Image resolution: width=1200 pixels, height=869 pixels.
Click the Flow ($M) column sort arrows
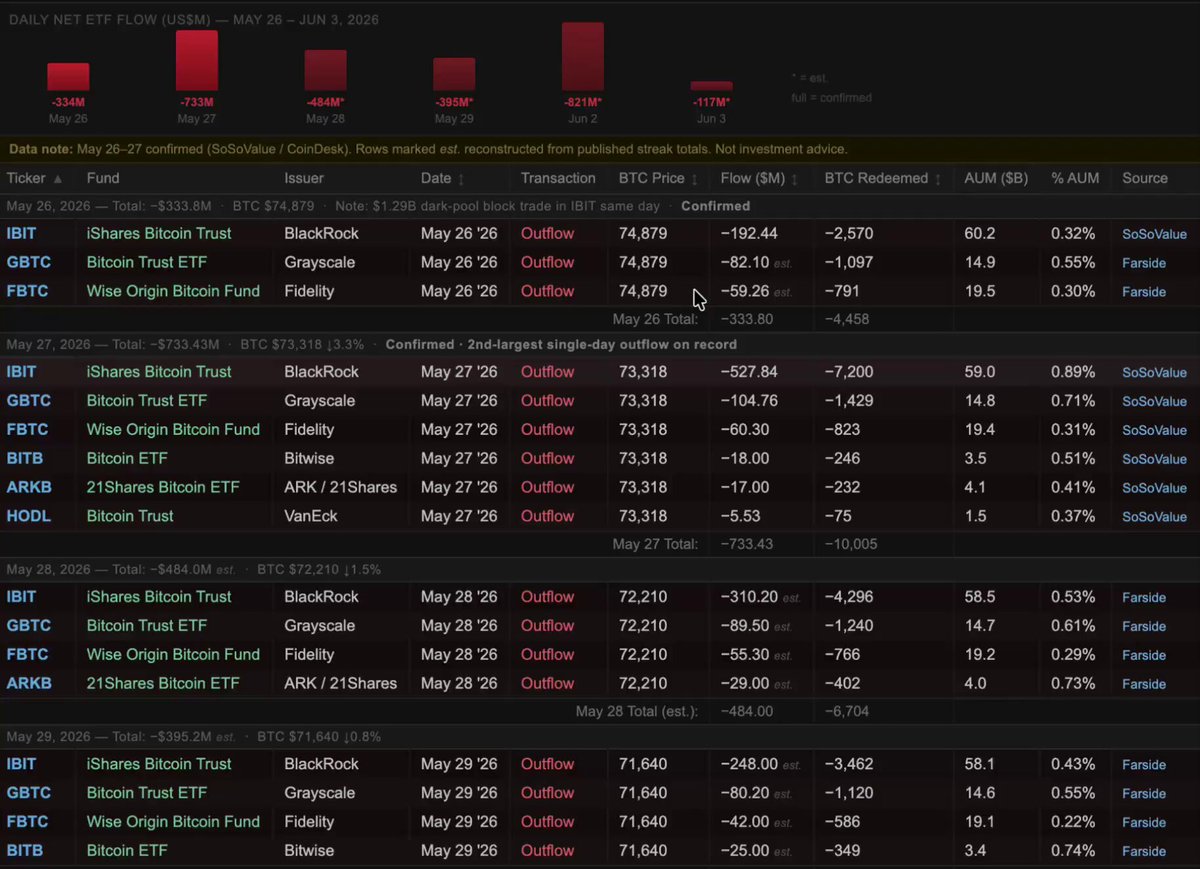[795, 179]
